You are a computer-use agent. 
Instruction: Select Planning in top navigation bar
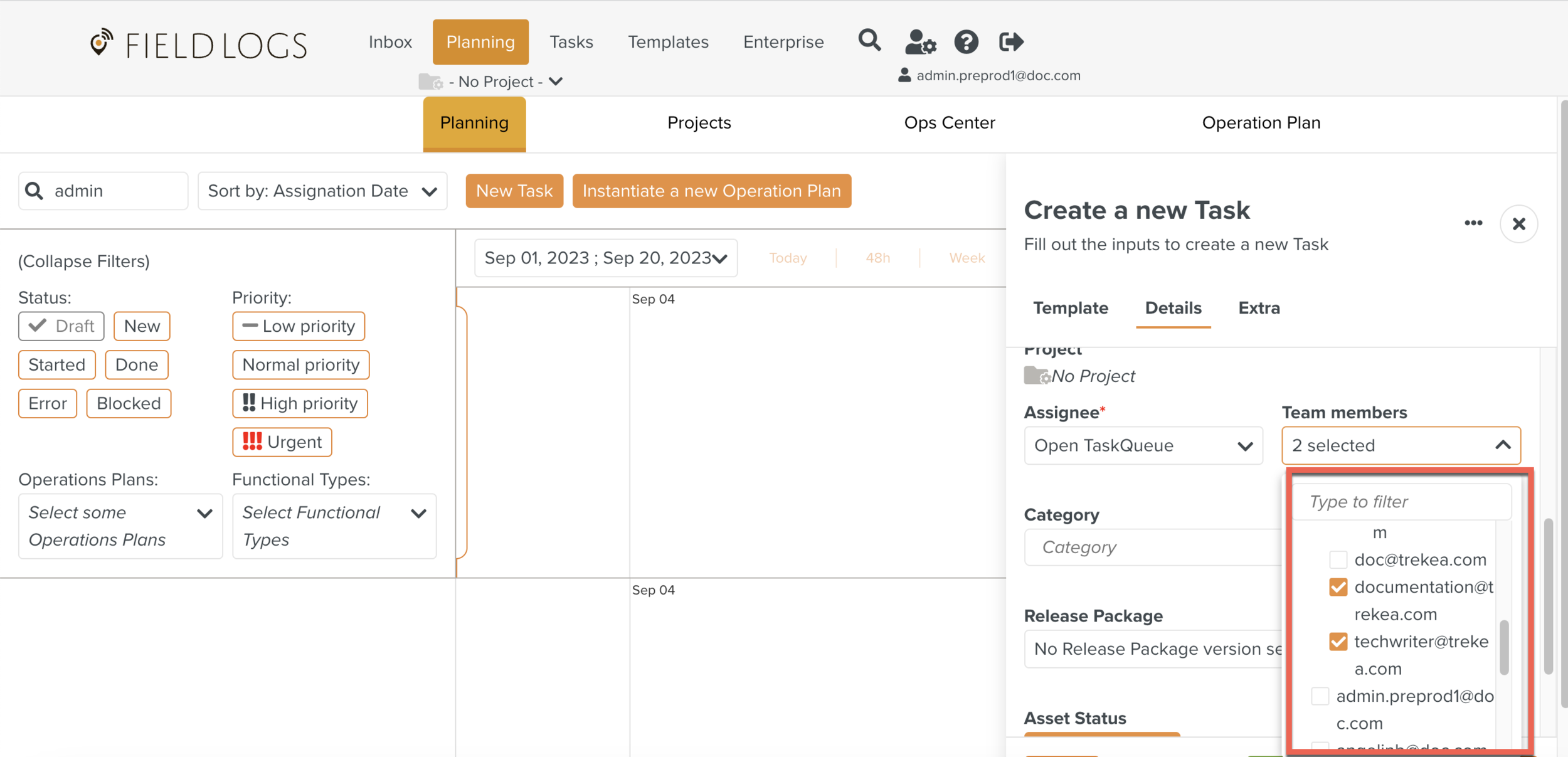point(480,42)
